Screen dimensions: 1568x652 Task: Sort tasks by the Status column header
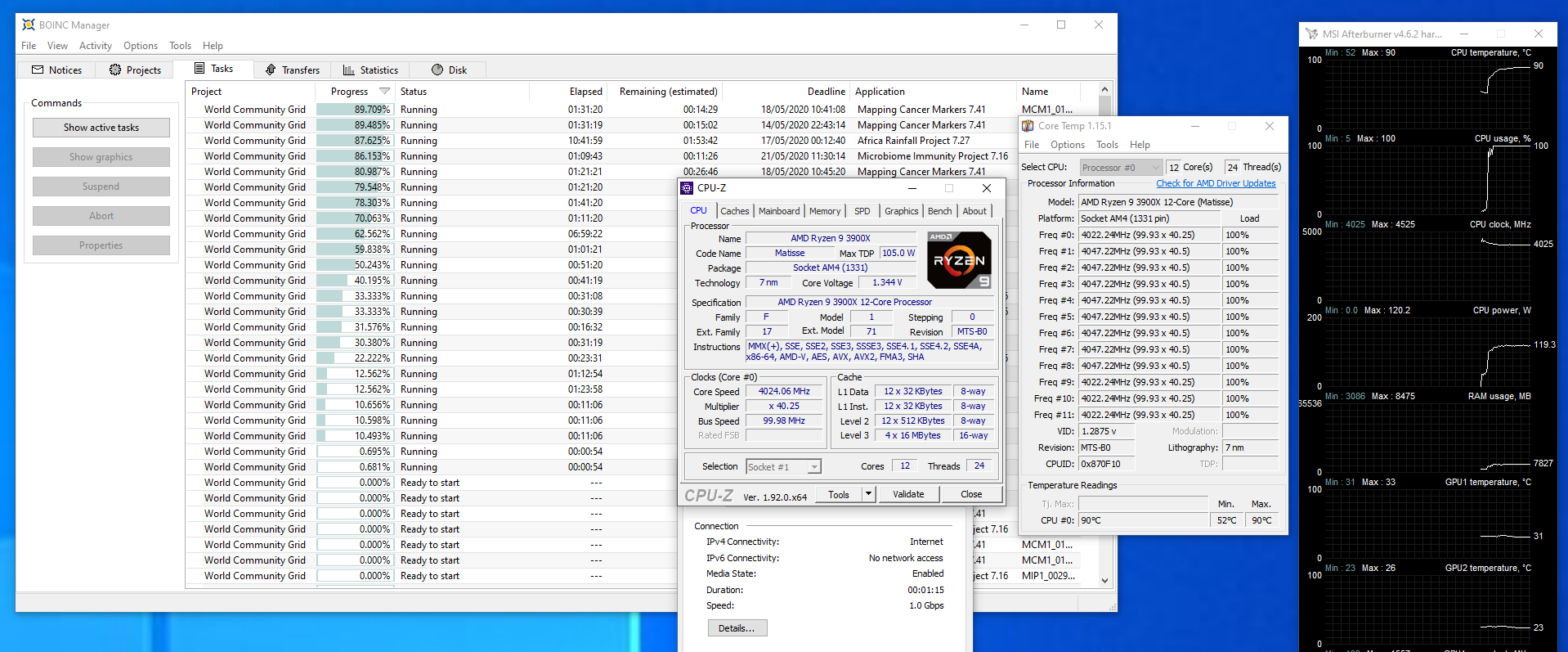coord(463,92)
